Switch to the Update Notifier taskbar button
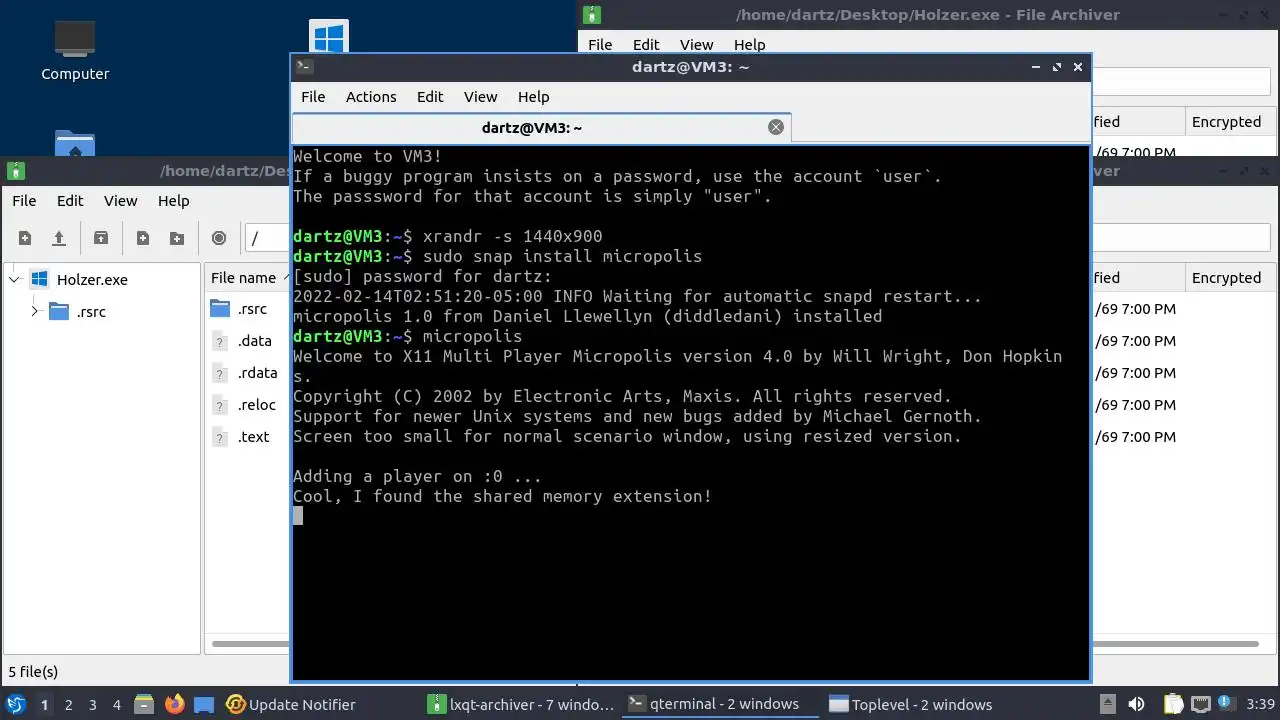 tap(291, 704)
